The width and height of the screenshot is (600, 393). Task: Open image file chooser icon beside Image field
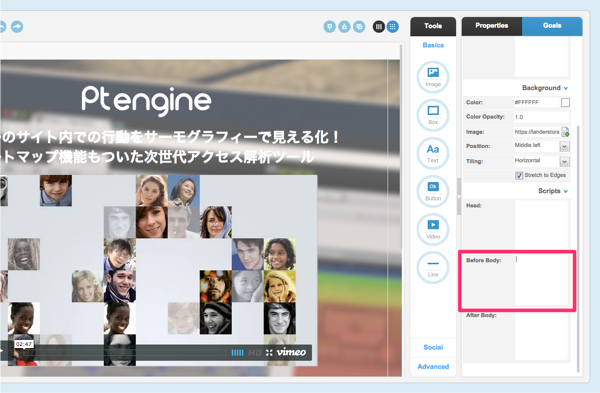[565, 132]
